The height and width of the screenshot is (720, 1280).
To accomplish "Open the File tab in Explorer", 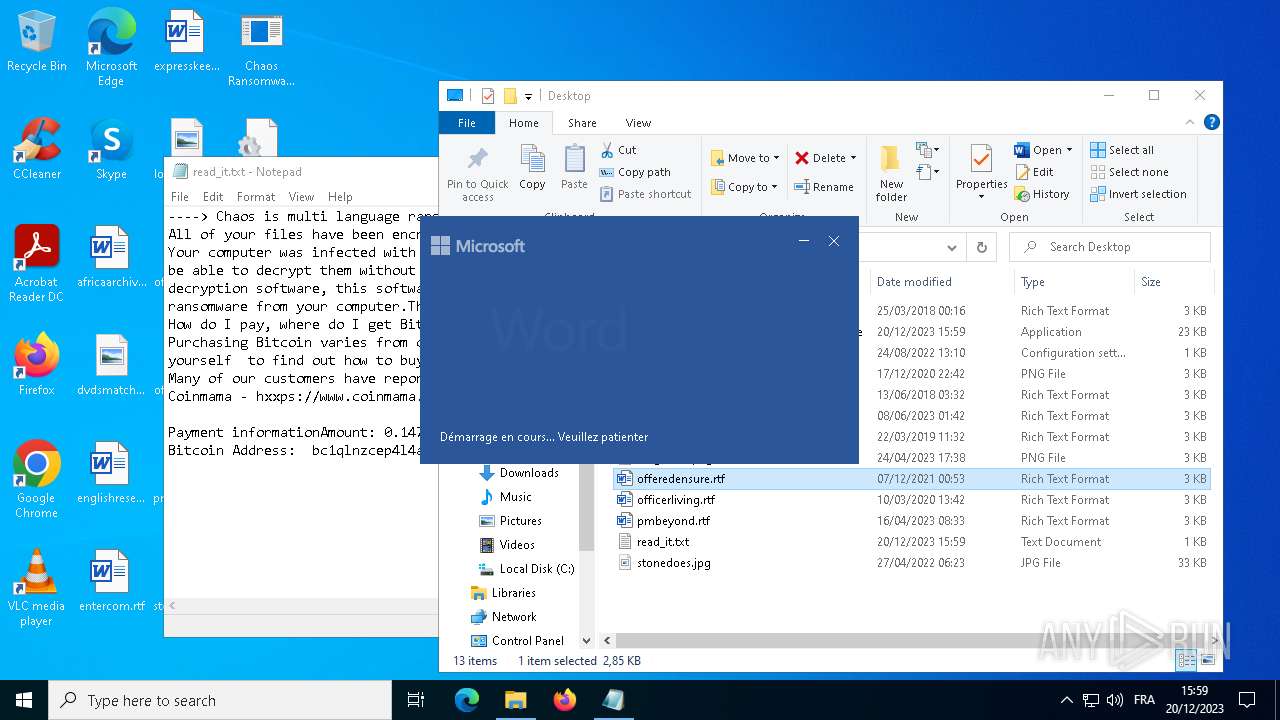I will (x=467, y=123).
